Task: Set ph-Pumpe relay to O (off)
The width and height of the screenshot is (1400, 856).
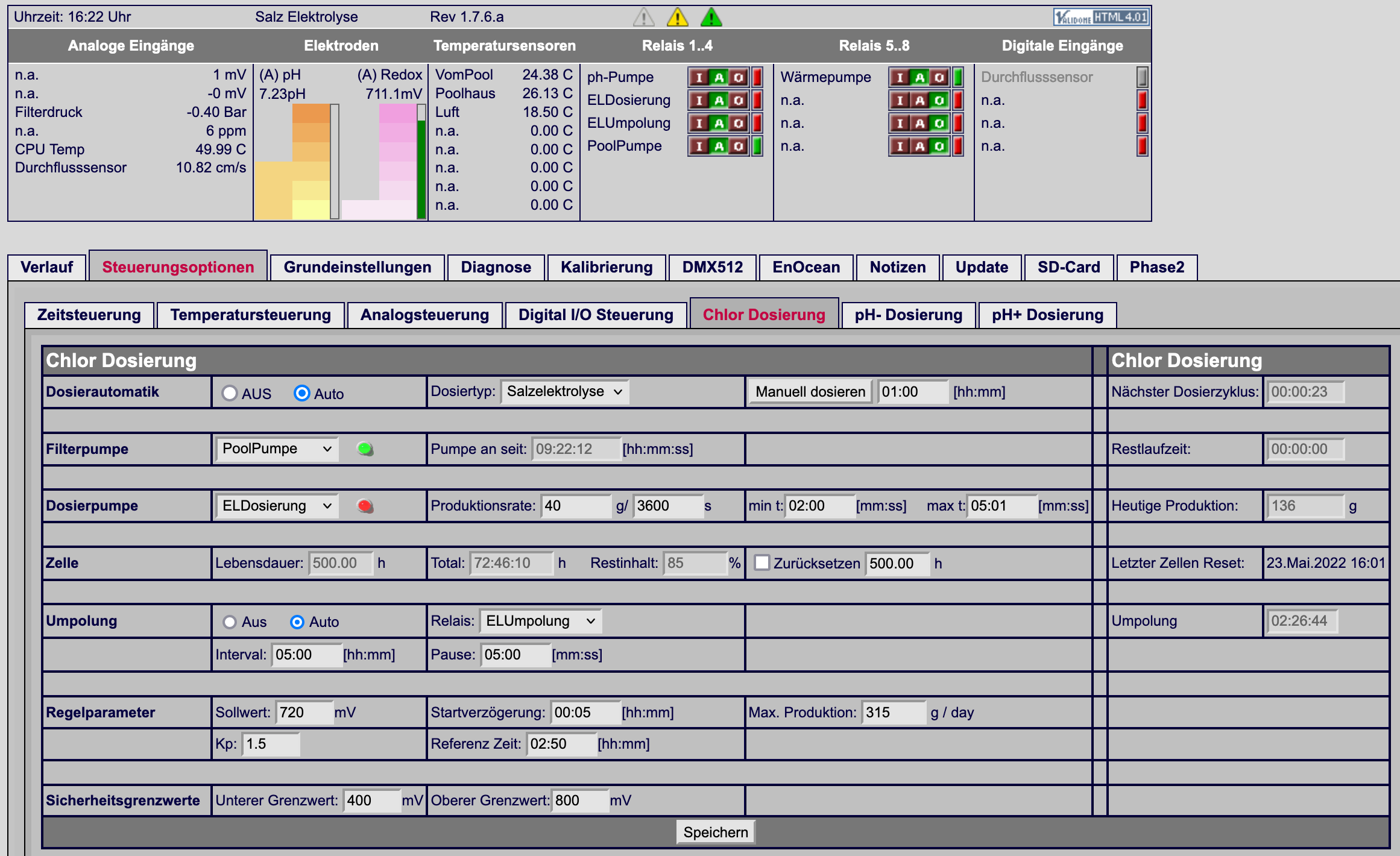Action: 739,77
